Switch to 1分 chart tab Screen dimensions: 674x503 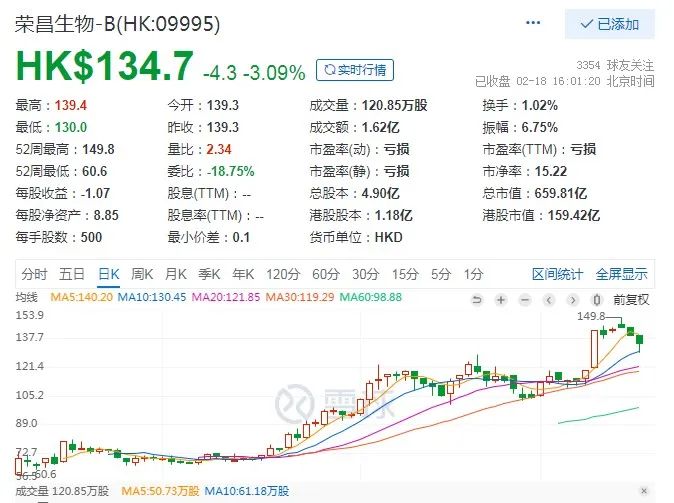pos(473,274)
